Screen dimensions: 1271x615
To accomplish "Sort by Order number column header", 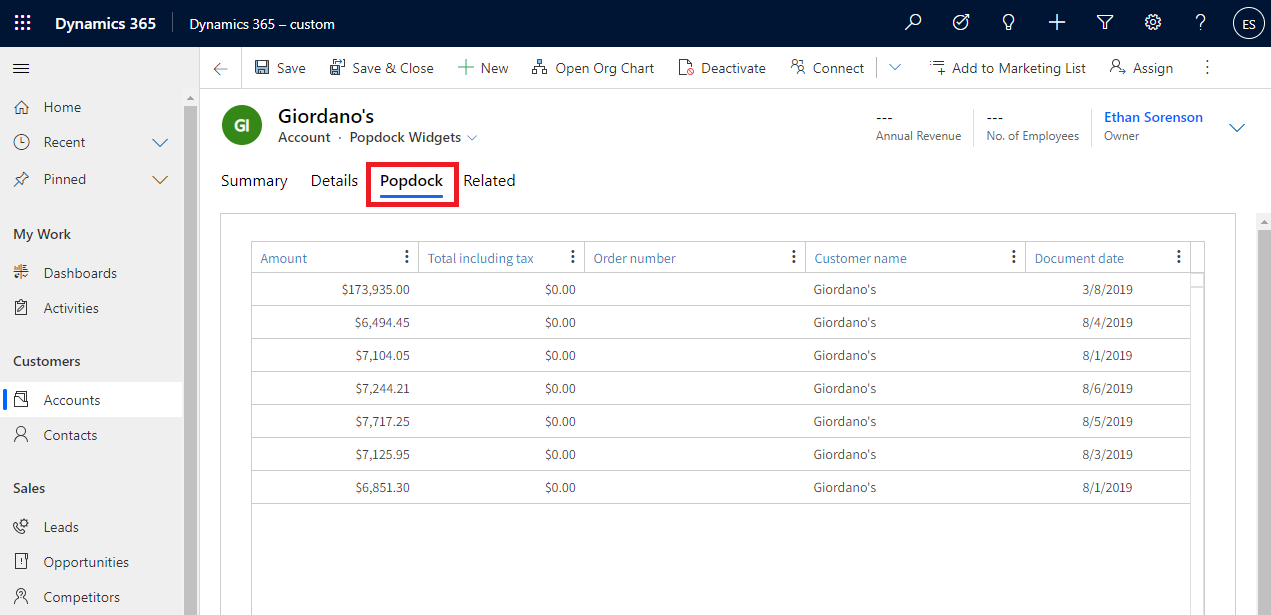I will click(635, 258).
